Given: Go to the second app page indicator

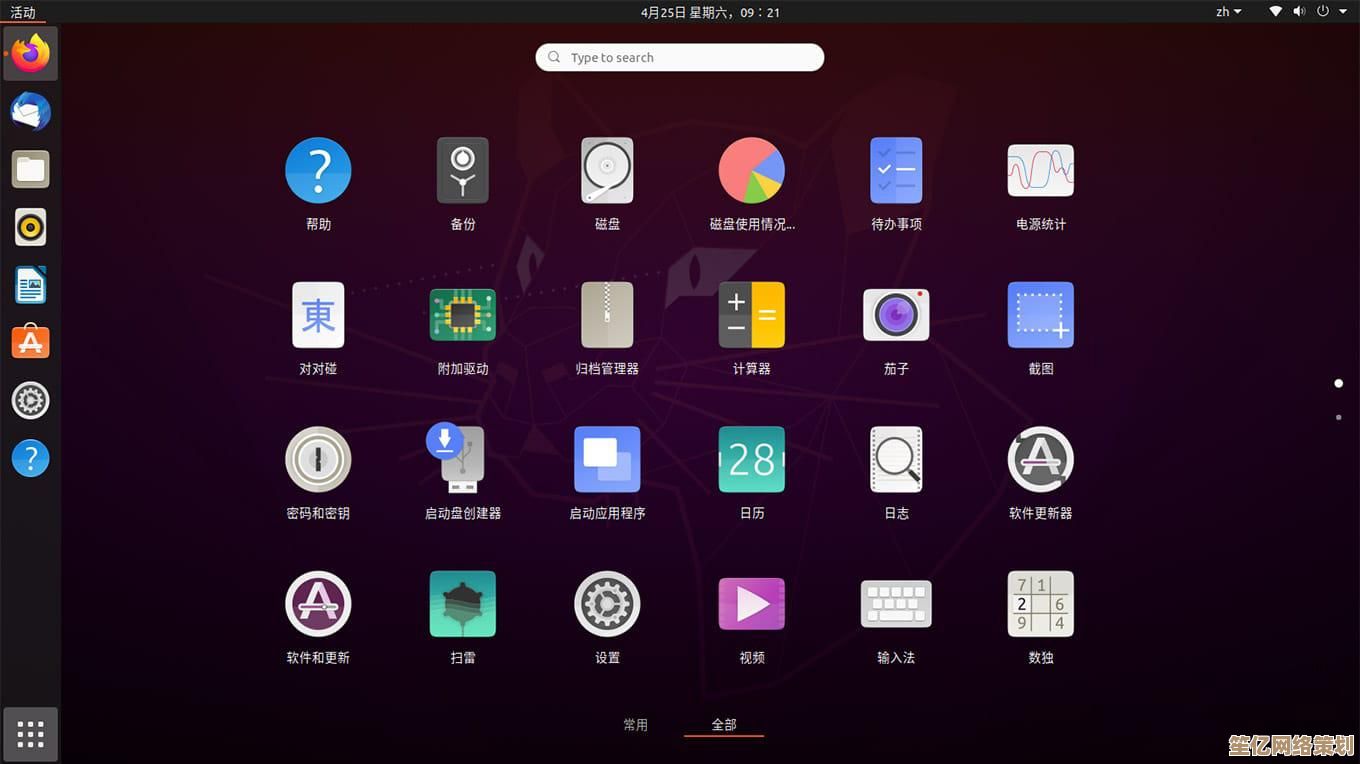Looking at the screenshot, I should (1339, 417).
